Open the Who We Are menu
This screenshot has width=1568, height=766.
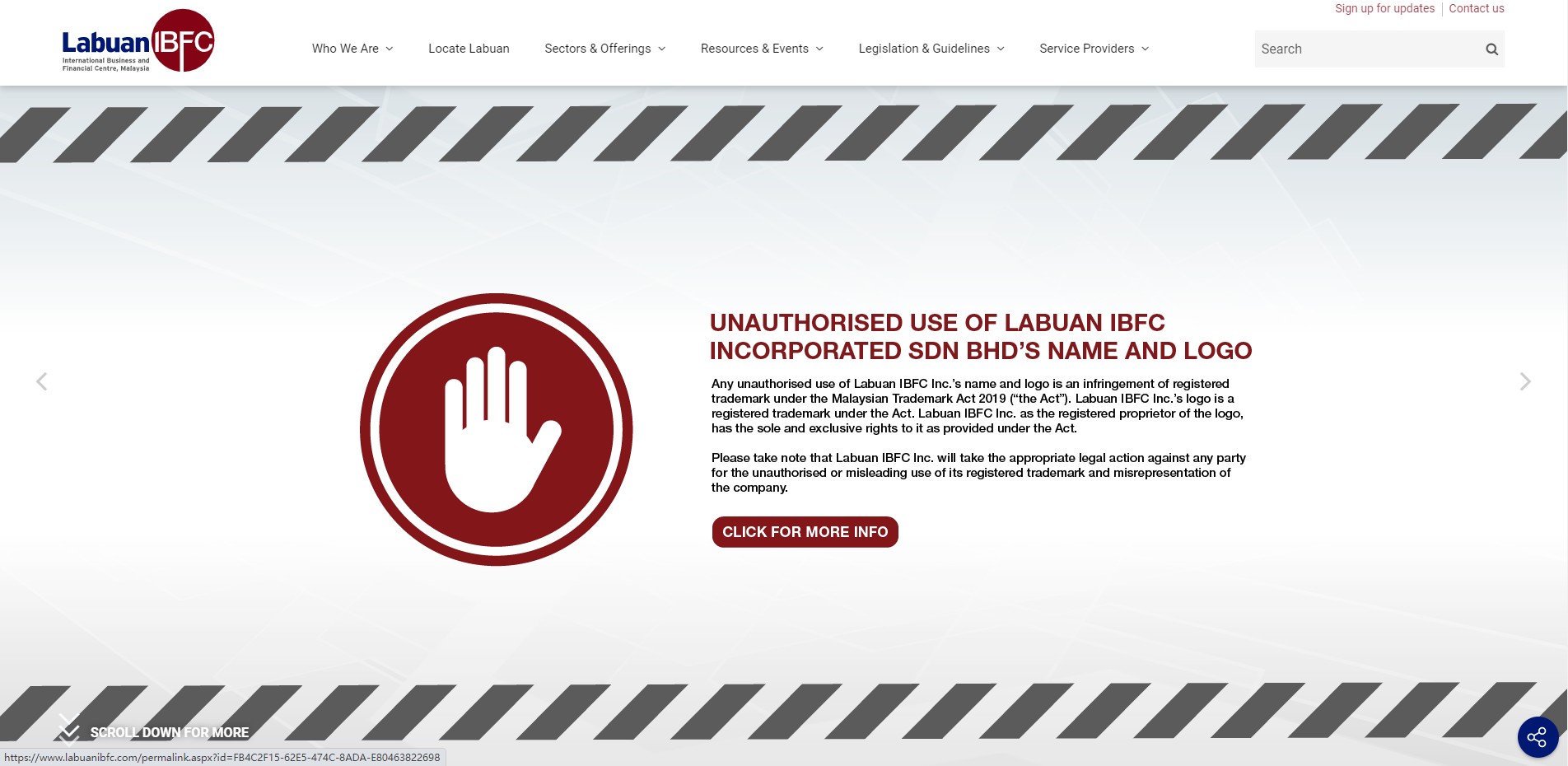[345, 49]
